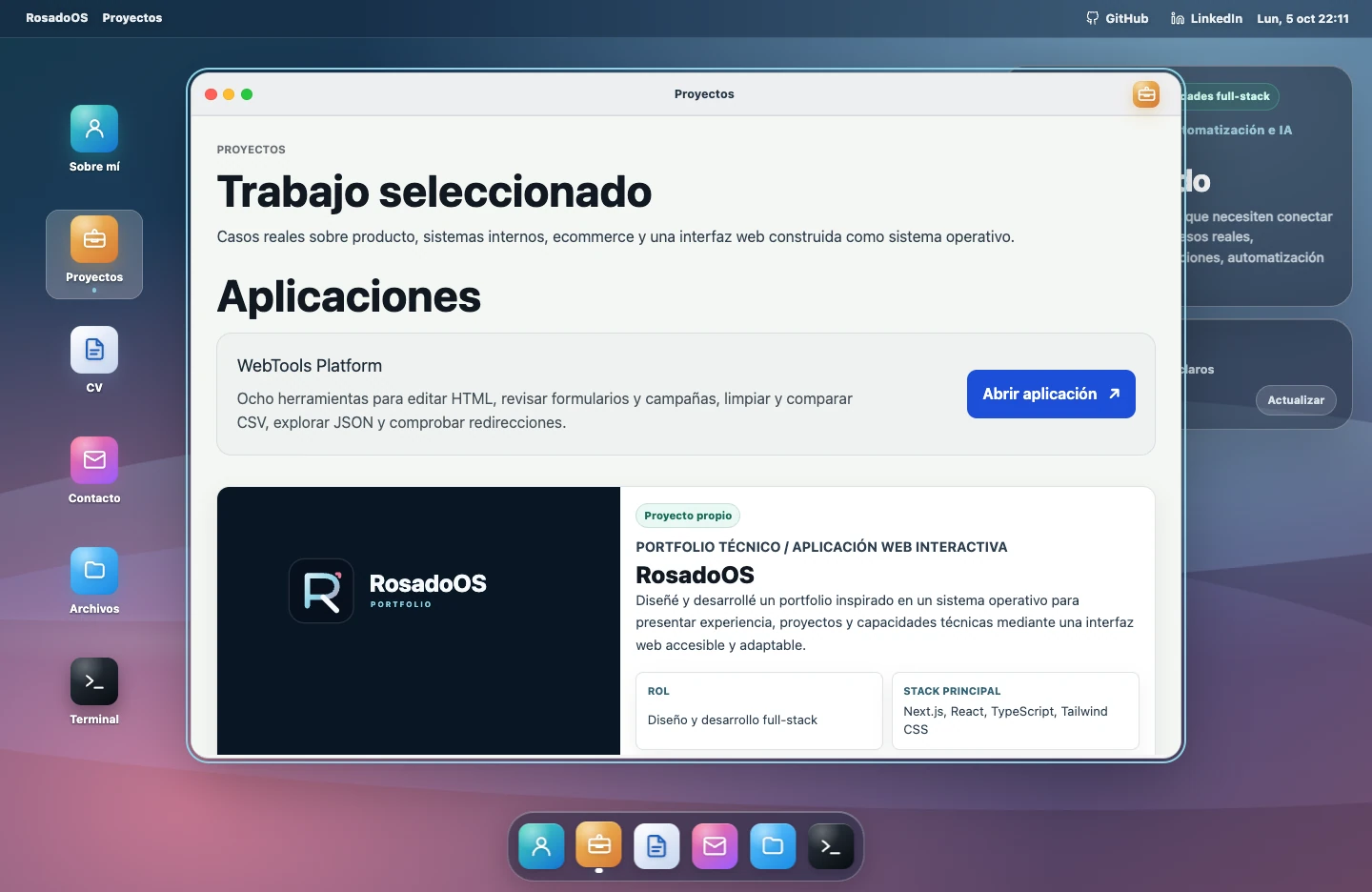Click the RosadoOS project title under the subtitle
The height and width of the screenshot is (892, 1372).
pyautogui.click(x=695, y=575)
